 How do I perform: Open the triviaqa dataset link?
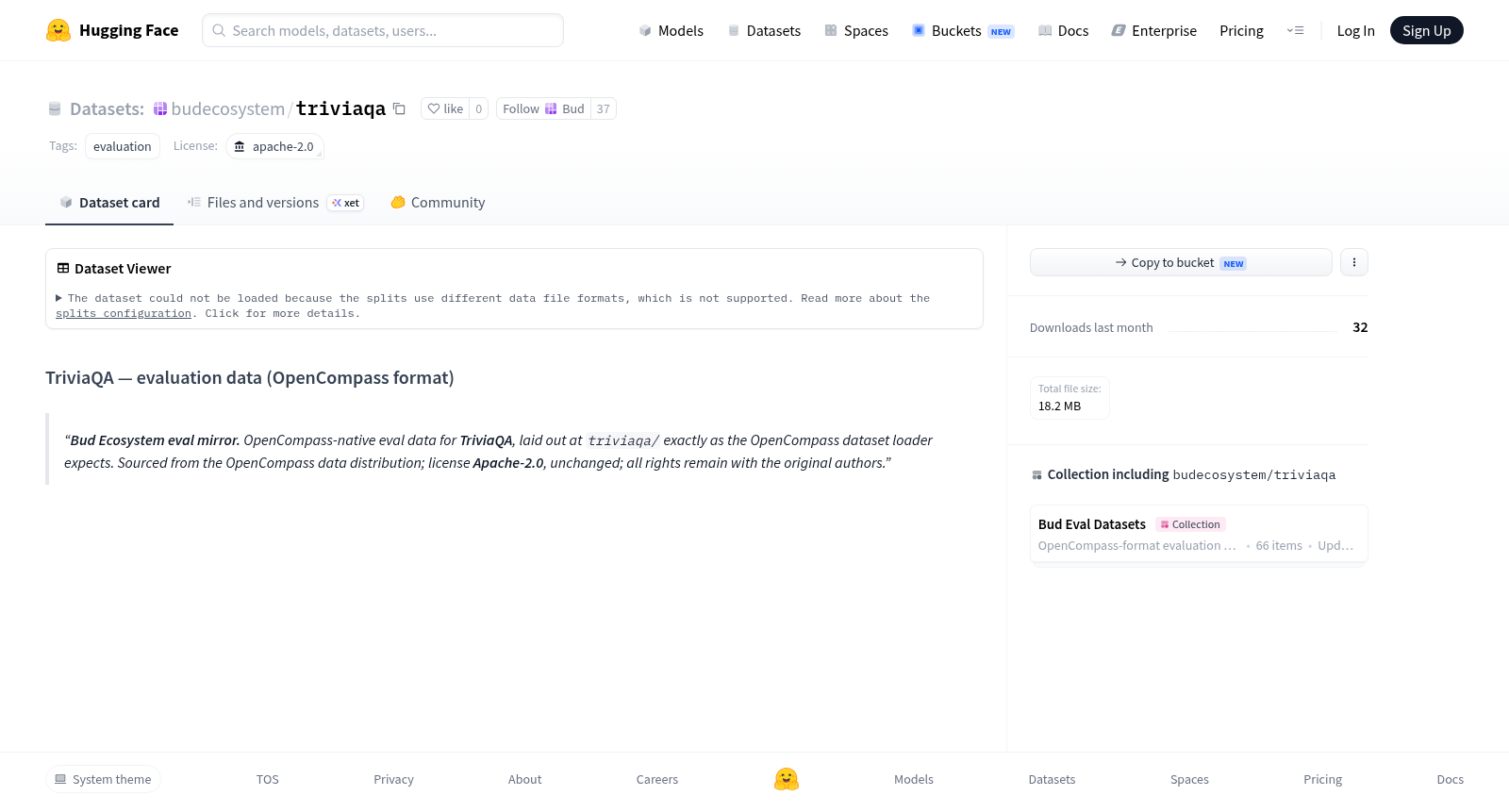pyautogui.click(x=340, y=108)
